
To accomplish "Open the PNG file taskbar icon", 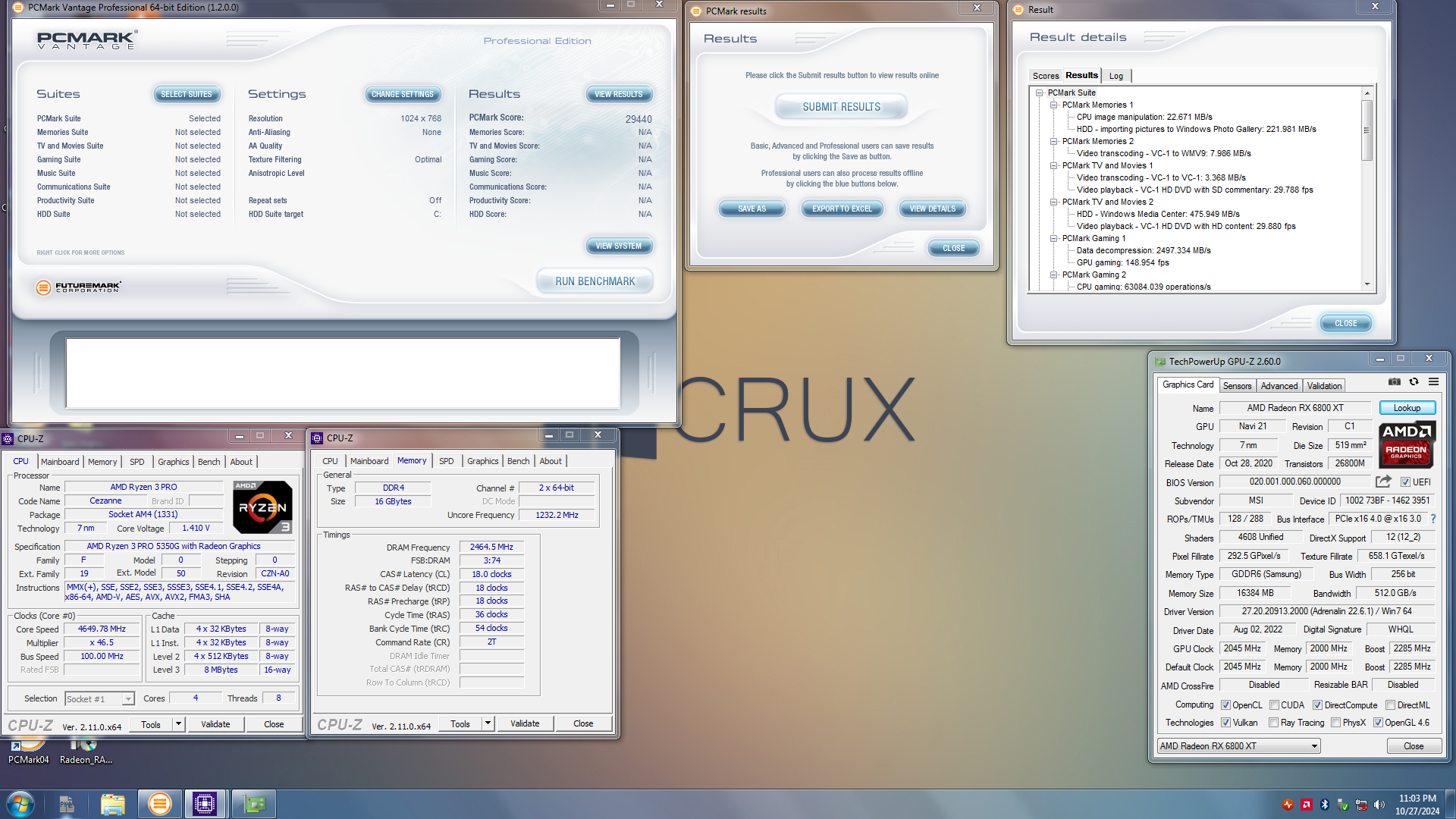I will (67, 804).
